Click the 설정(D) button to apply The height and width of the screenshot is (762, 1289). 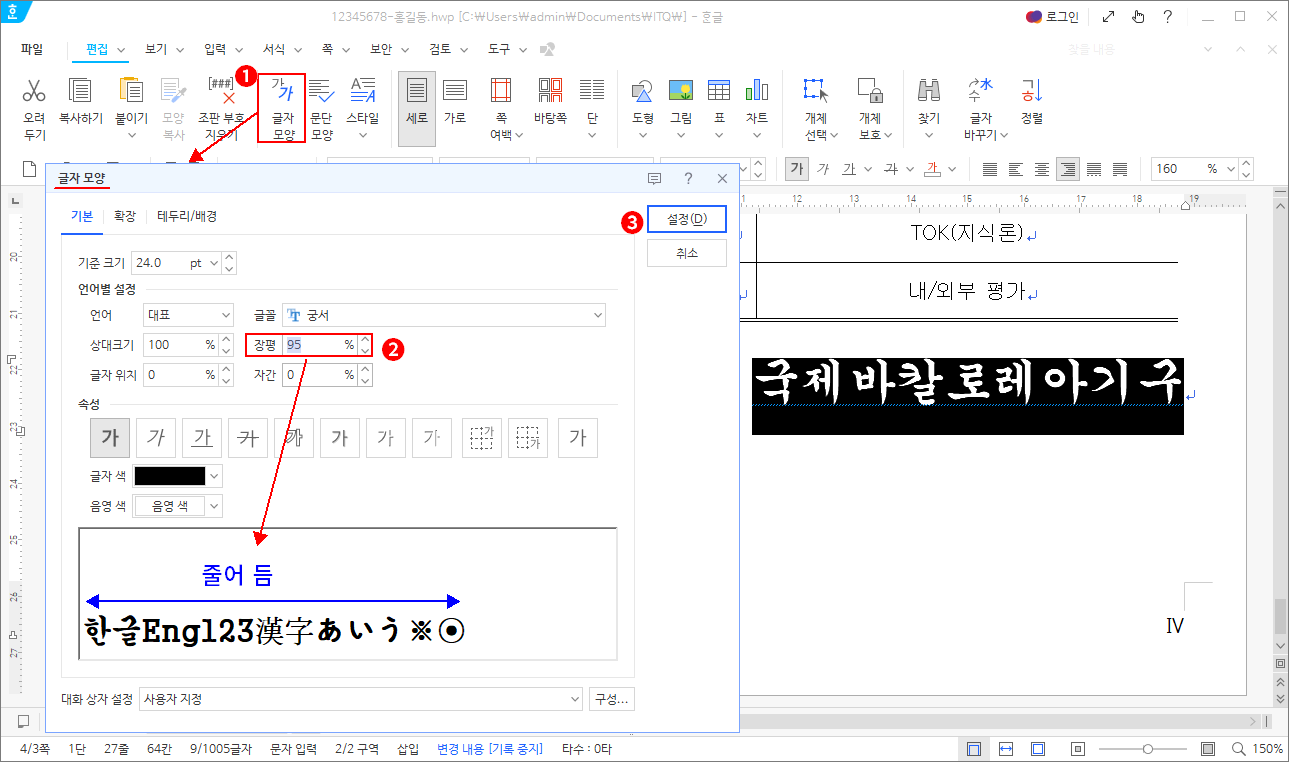tap(686, 218)
